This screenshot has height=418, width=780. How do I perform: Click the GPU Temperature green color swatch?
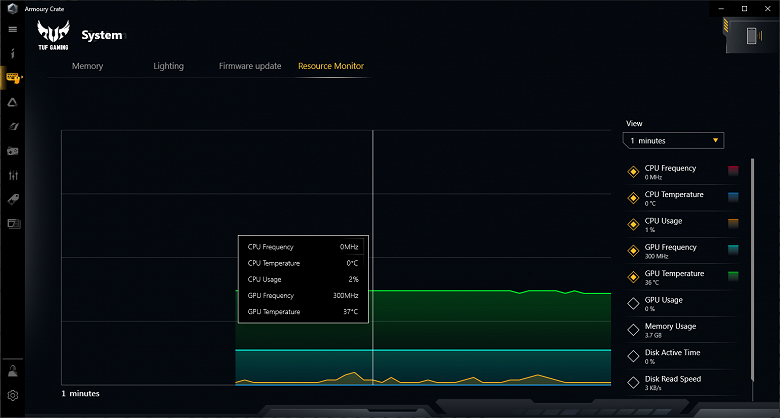pyautogui.click(x=733, y=276)
